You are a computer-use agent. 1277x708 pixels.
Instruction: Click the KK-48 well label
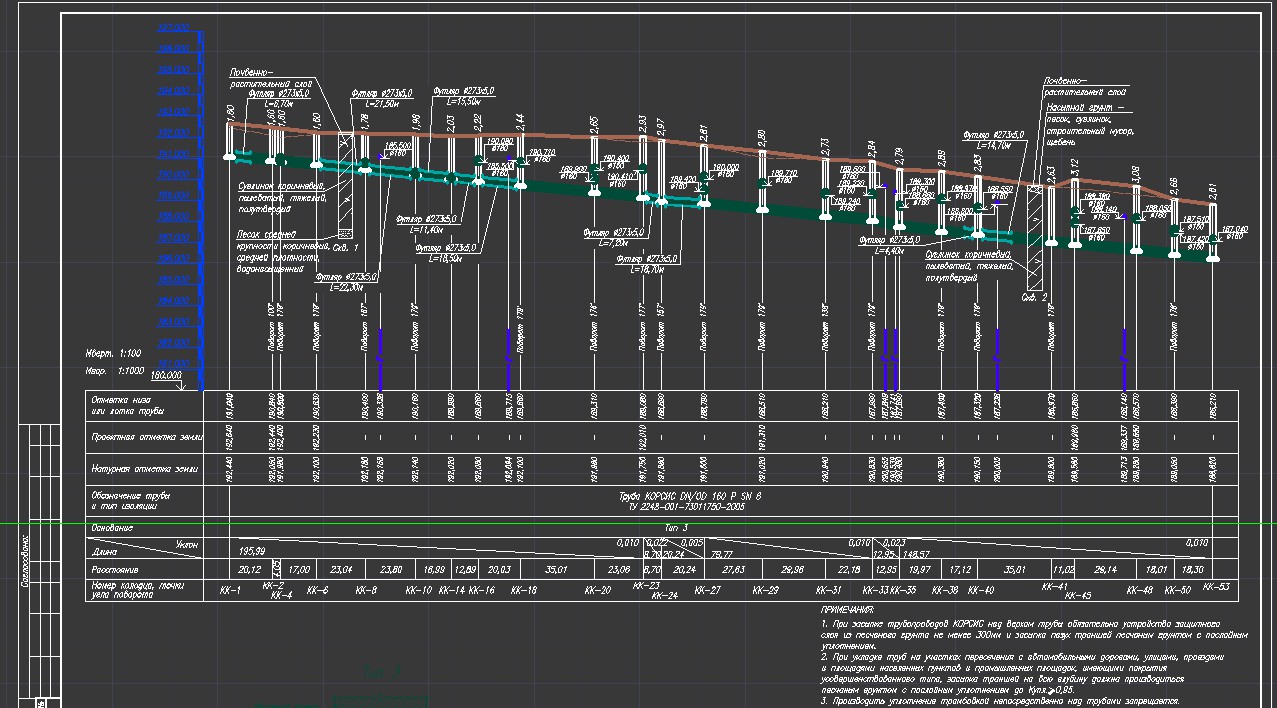1140,590
